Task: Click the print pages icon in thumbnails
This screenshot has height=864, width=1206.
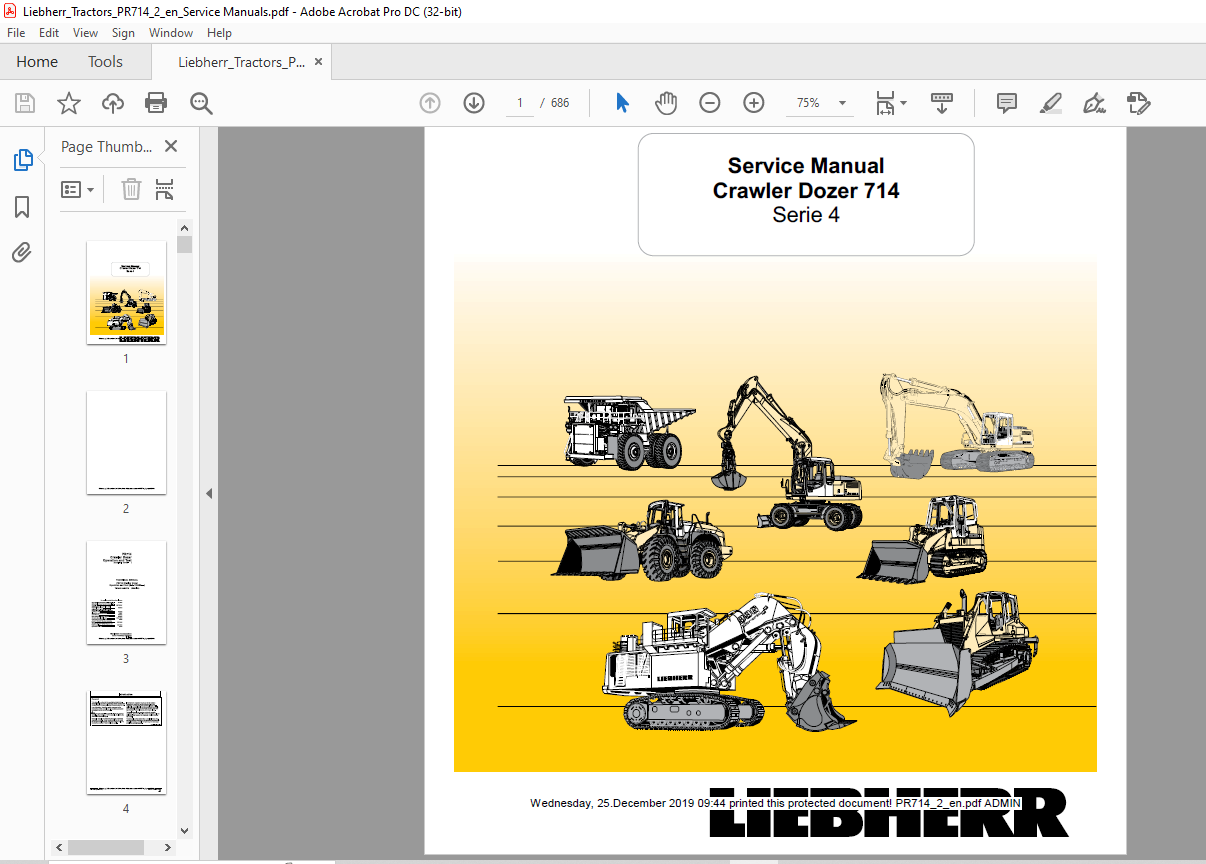Action: [x=165, y=189]
